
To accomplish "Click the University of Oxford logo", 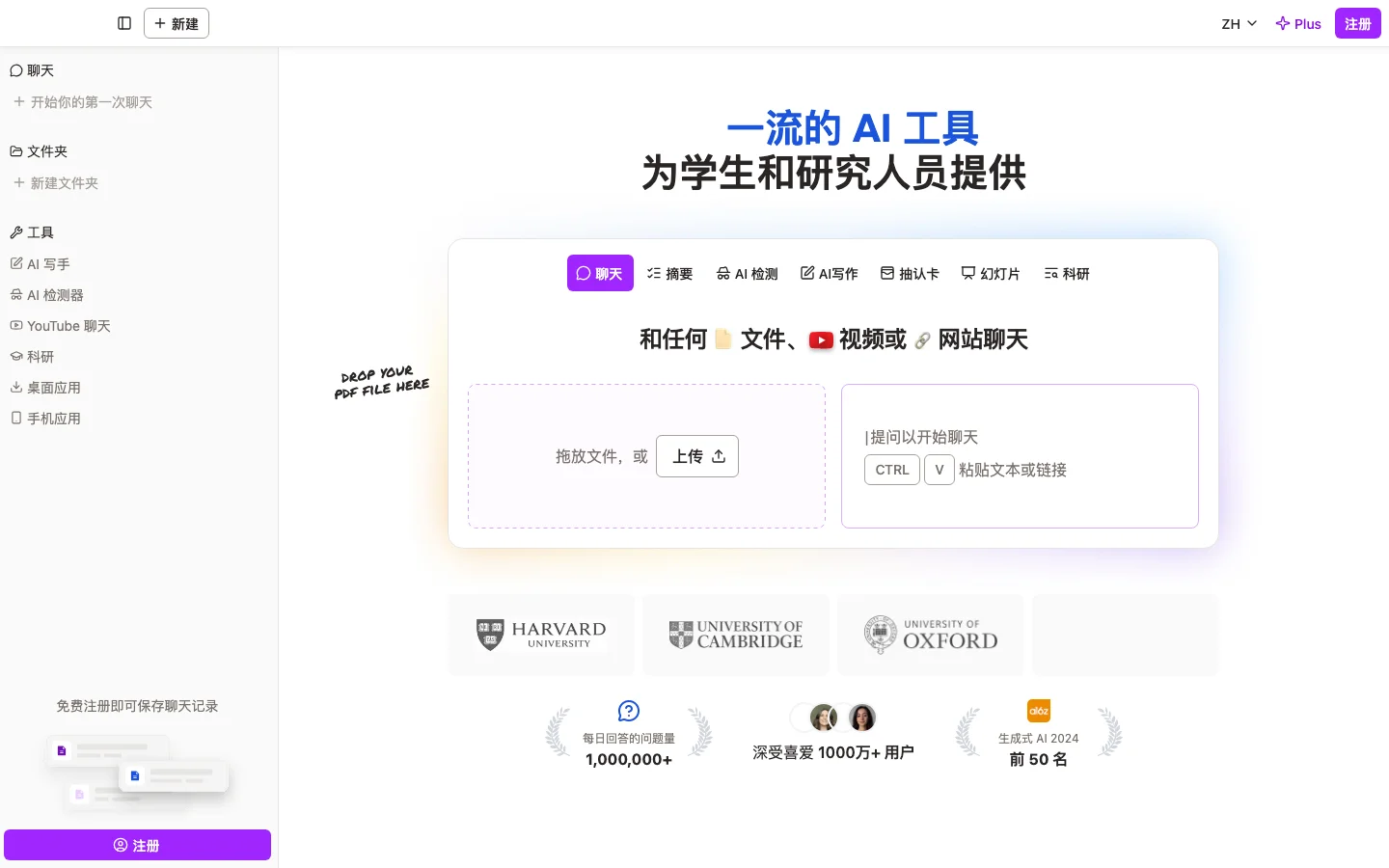I will coord(931,635).
